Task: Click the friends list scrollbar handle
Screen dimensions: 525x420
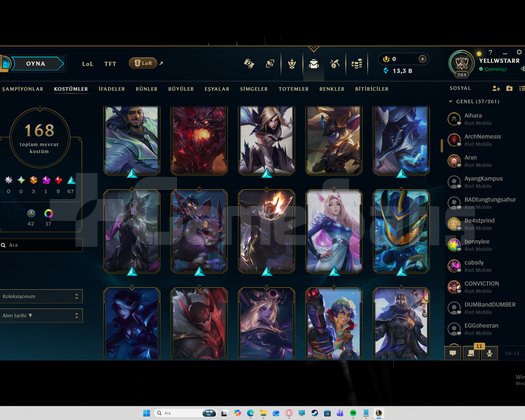Action: pyautogui.click(x=442, y=145)
